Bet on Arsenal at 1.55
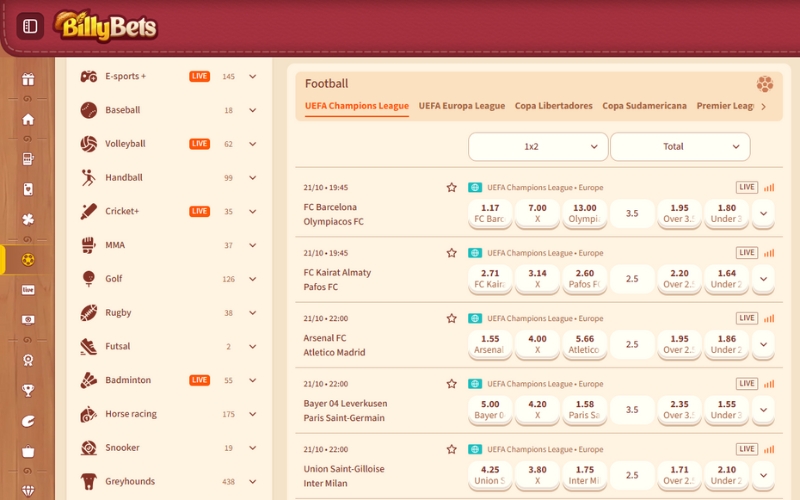Image resolution: width=800 pixels, height=500 pixels. (x=490, y=344)
